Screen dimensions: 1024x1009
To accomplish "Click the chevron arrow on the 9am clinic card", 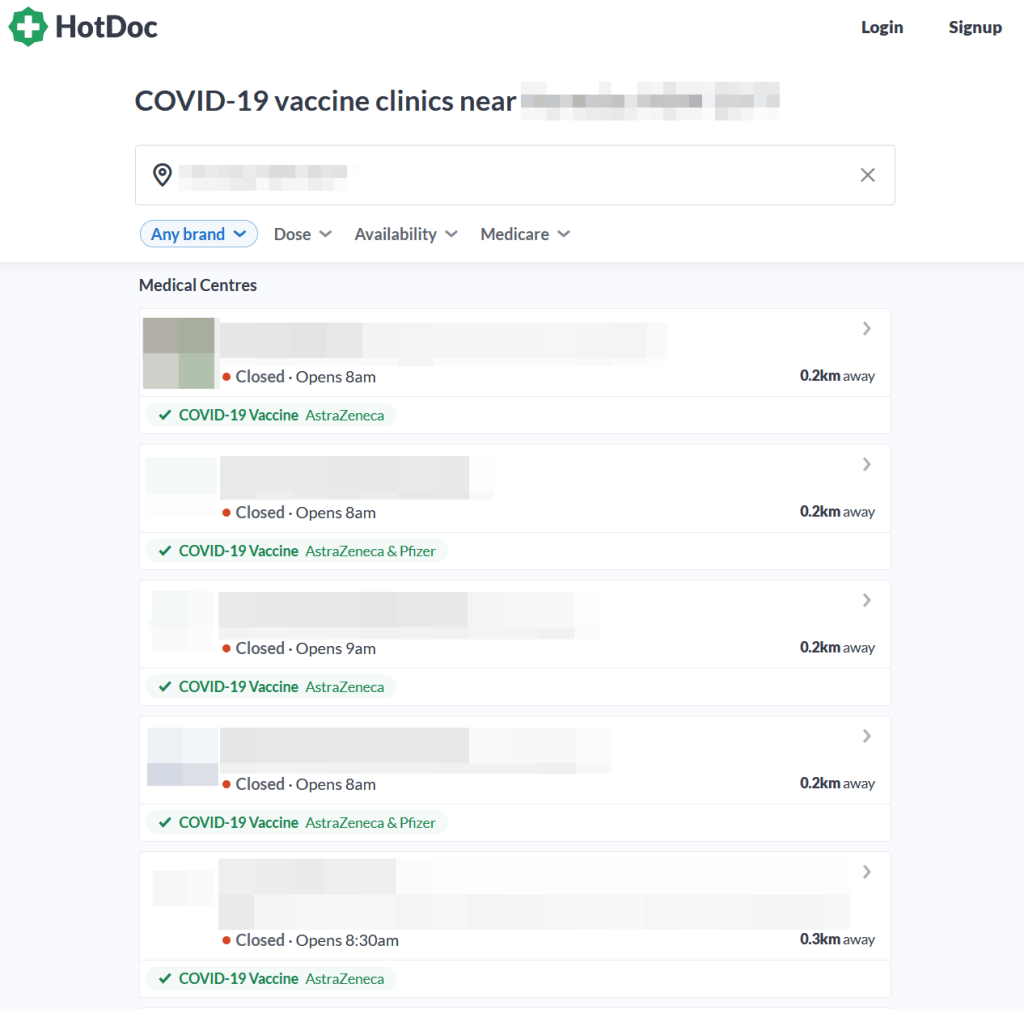I will (866, 601).
